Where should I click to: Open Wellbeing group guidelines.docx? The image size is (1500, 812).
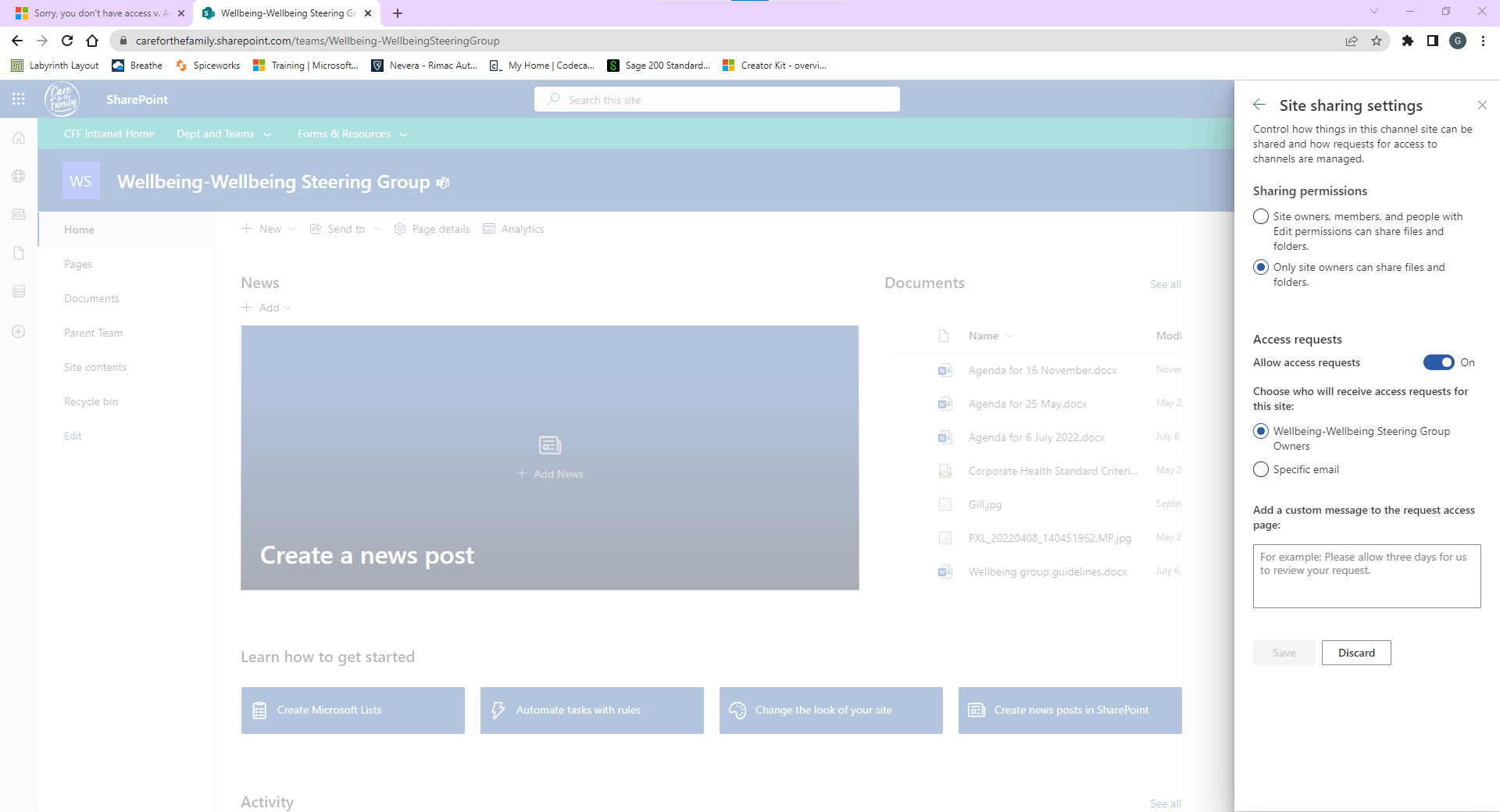1048,572
